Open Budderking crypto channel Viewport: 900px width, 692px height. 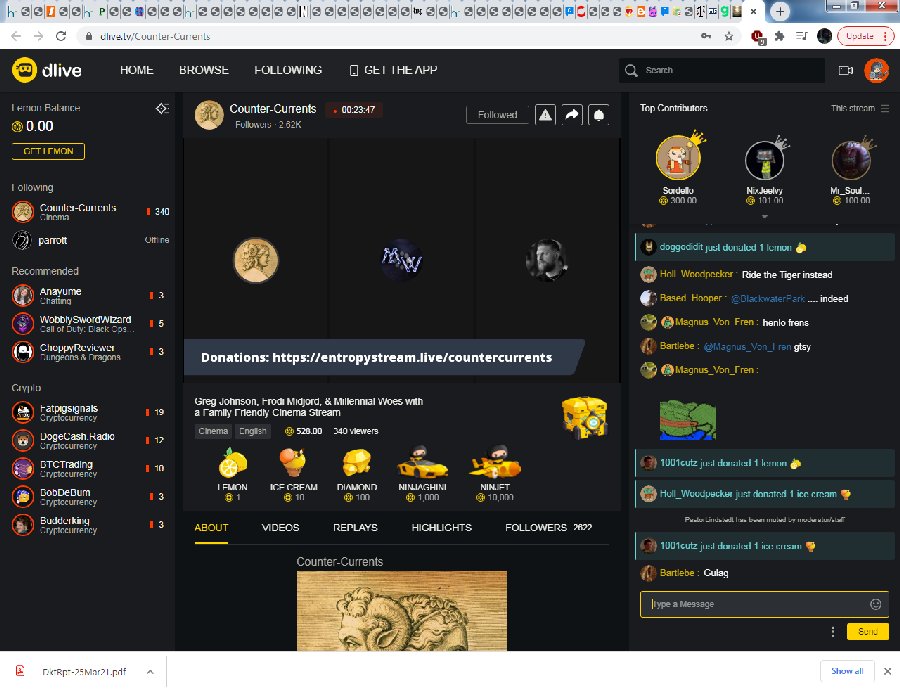coord(89,525)
